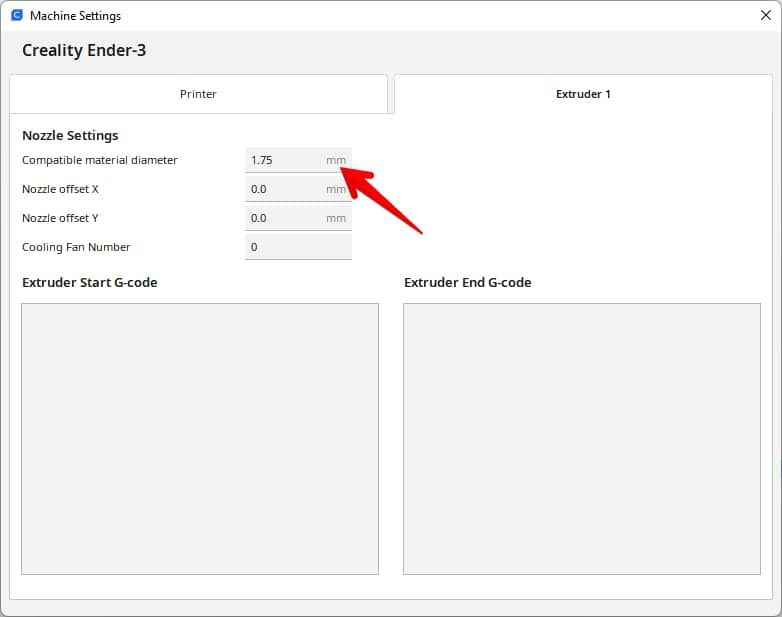This screenshot has height=617, width=782.
Task: Click the Extruder End G-code heading
Action: (467, 282)
